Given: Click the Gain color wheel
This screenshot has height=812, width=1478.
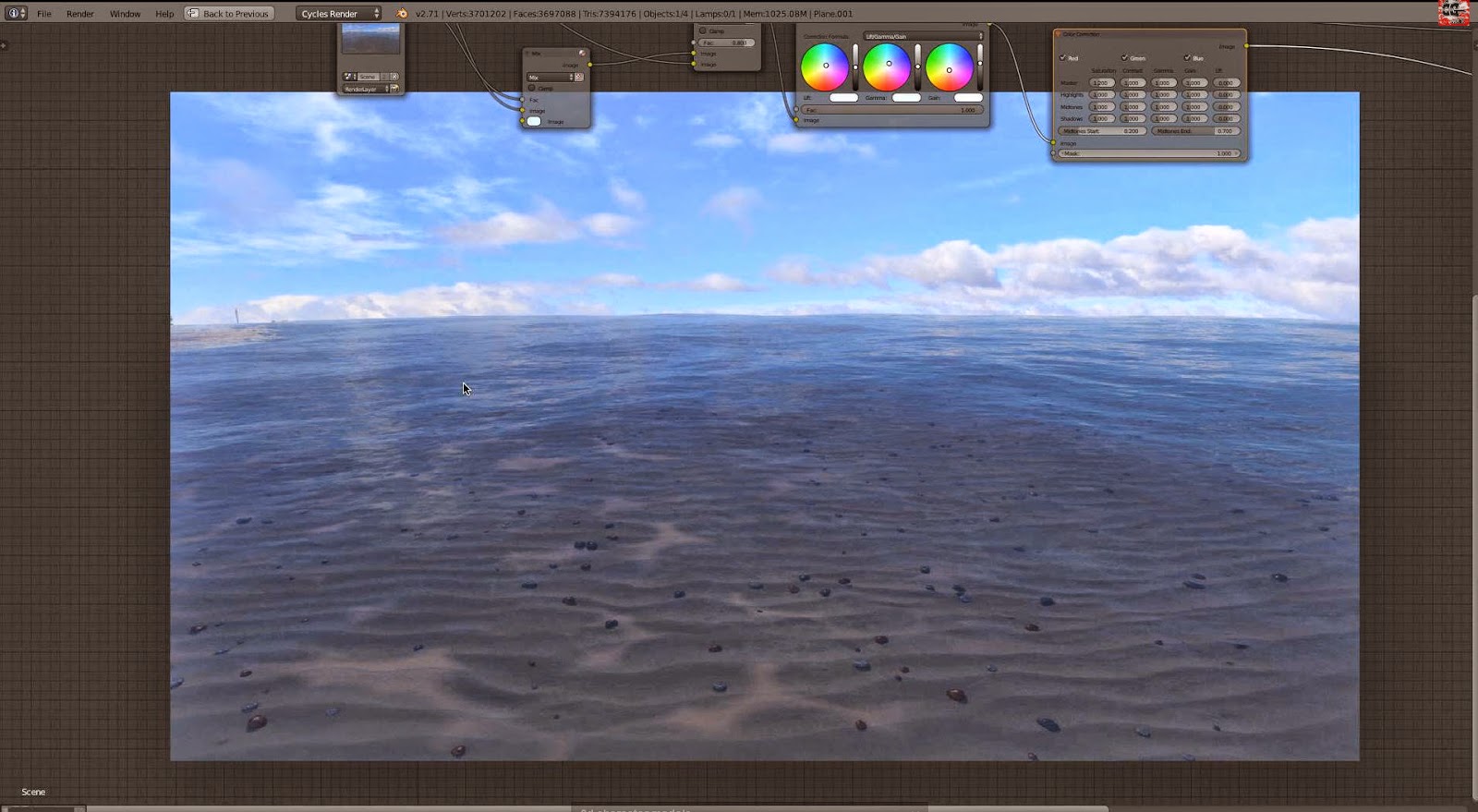Looking at the screenshot, I should tap(950, 67).
